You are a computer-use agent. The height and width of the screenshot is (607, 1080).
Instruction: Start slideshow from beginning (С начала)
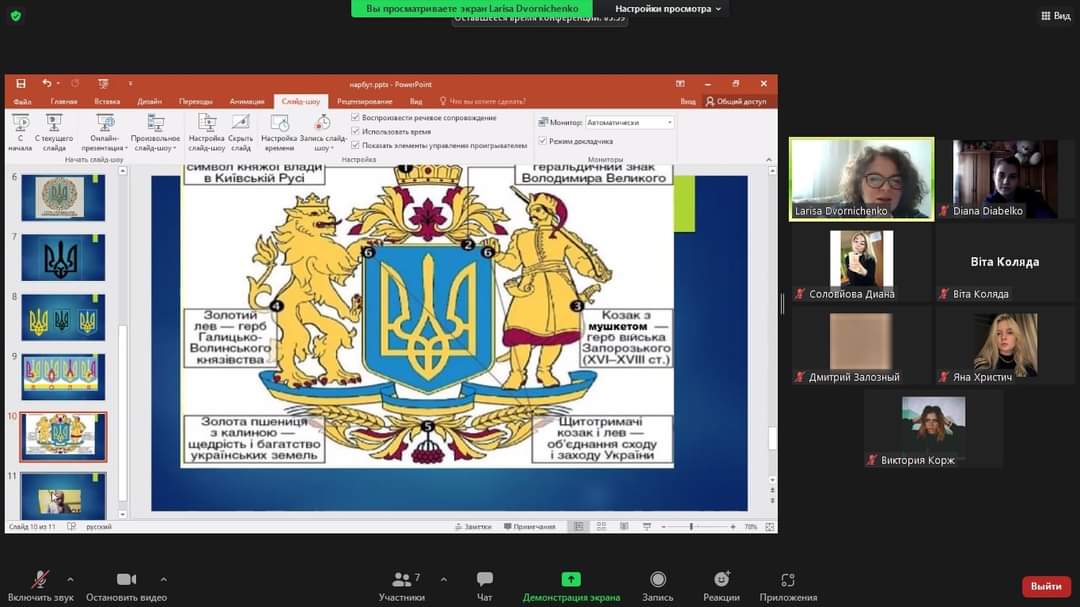(20, 124)
